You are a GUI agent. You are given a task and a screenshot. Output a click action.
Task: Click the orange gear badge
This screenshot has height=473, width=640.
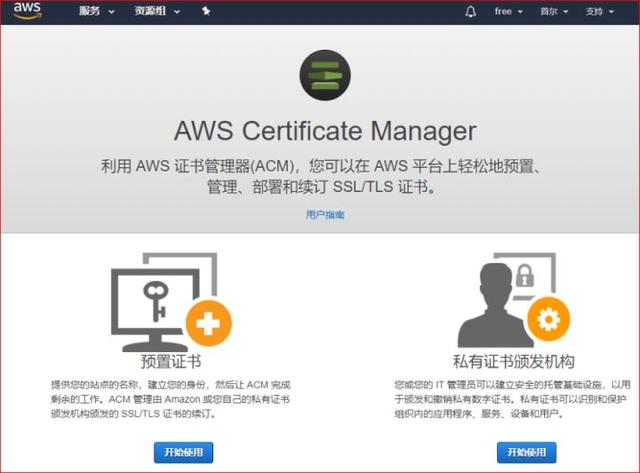[x=548, y=320]
